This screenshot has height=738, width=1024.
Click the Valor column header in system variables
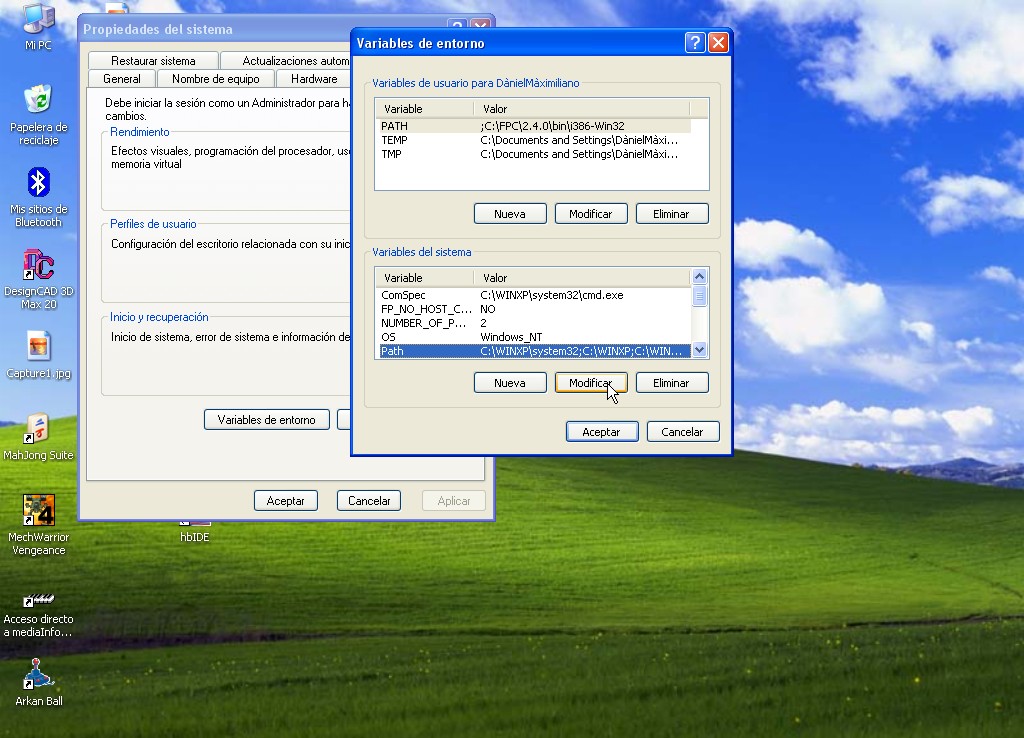pyautogui.click(x=582, y=278)
